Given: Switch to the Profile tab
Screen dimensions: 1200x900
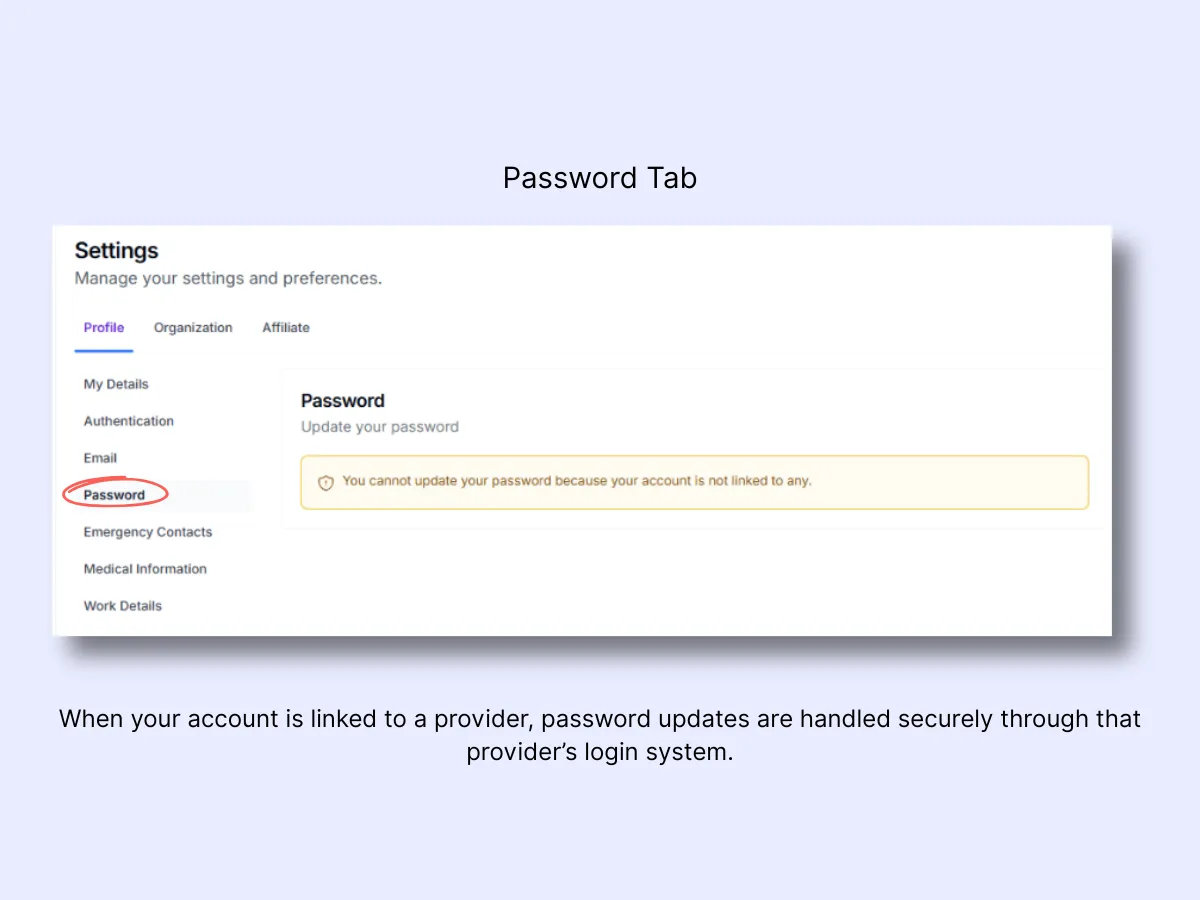Looking at the screenshot, I should click(104, 328).
